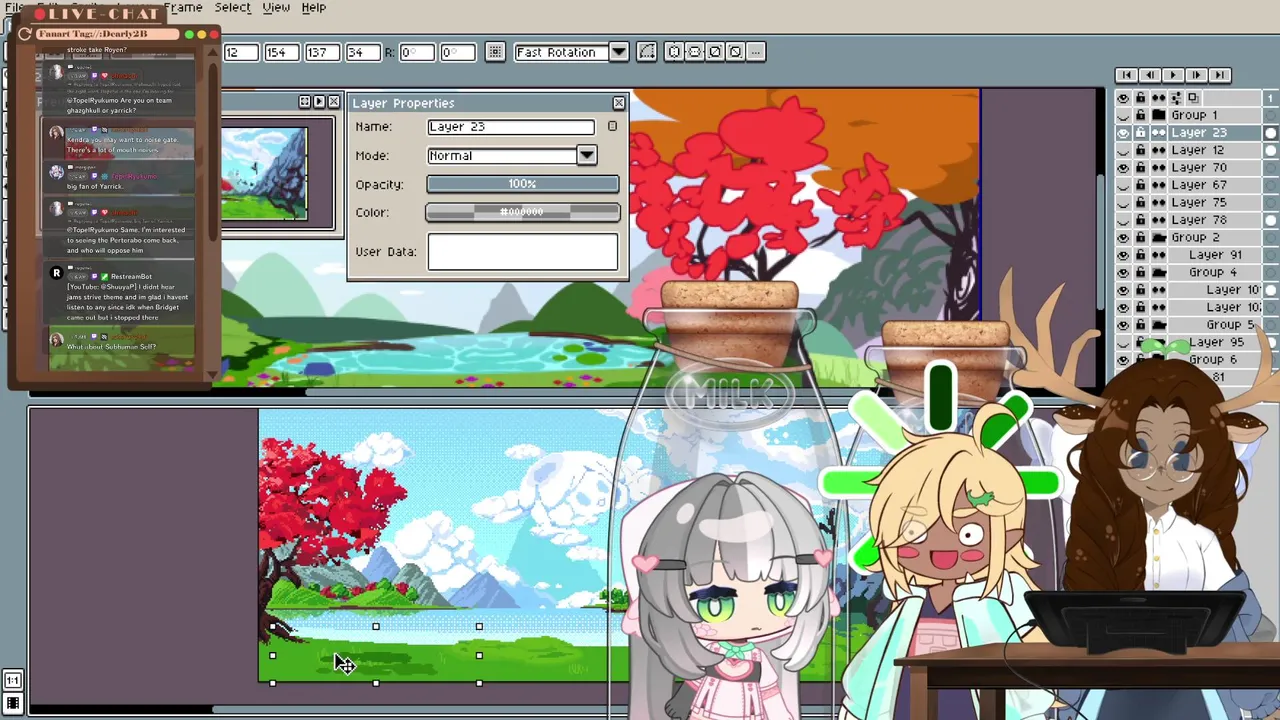1280x720 pixels.
Task: Click the transform field showing 154
Action: click(x=282, y=53)
